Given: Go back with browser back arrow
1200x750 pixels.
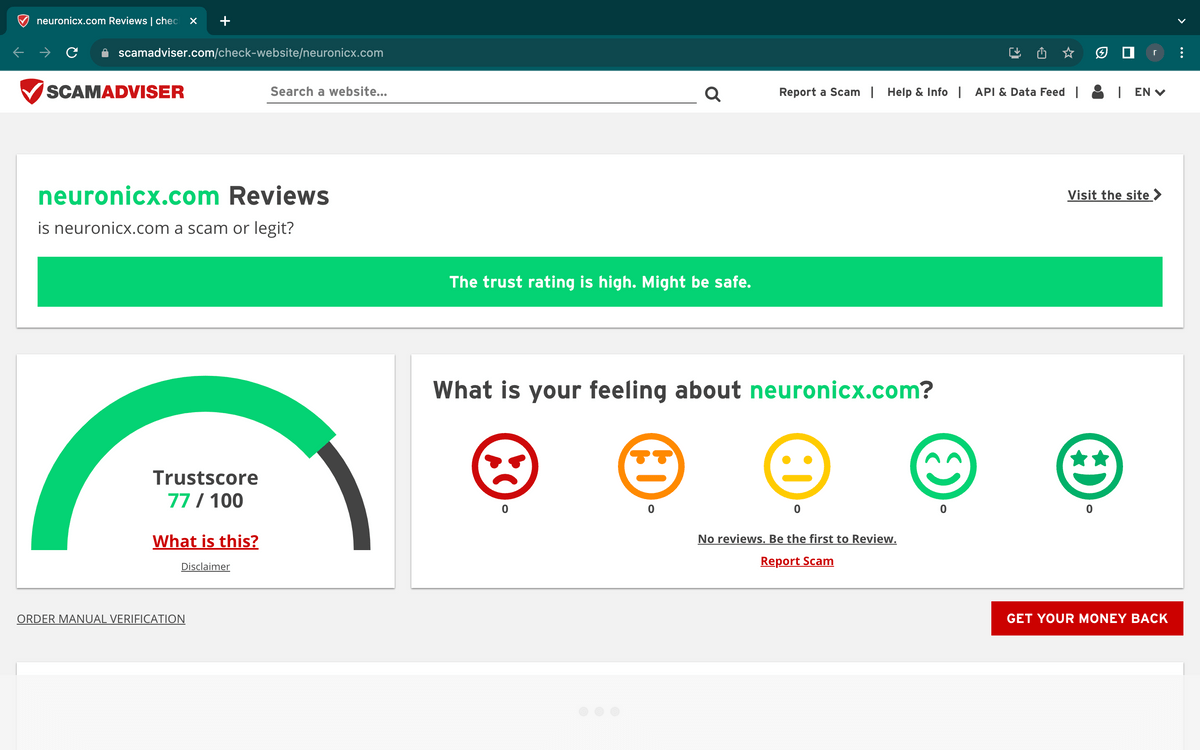Looking at the screenshot, I should tap(18, 53).
